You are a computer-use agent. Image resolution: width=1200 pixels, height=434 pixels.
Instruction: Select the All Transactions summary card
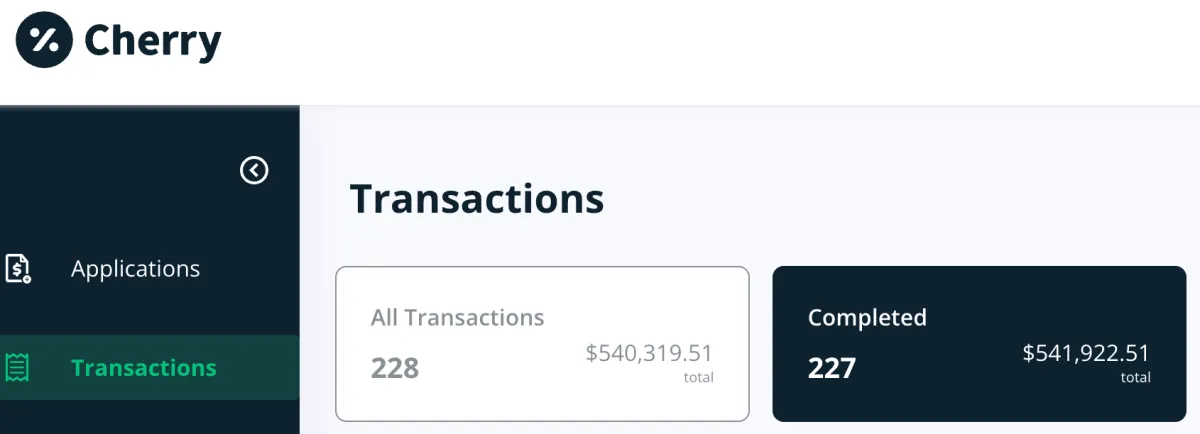point(542,344)
